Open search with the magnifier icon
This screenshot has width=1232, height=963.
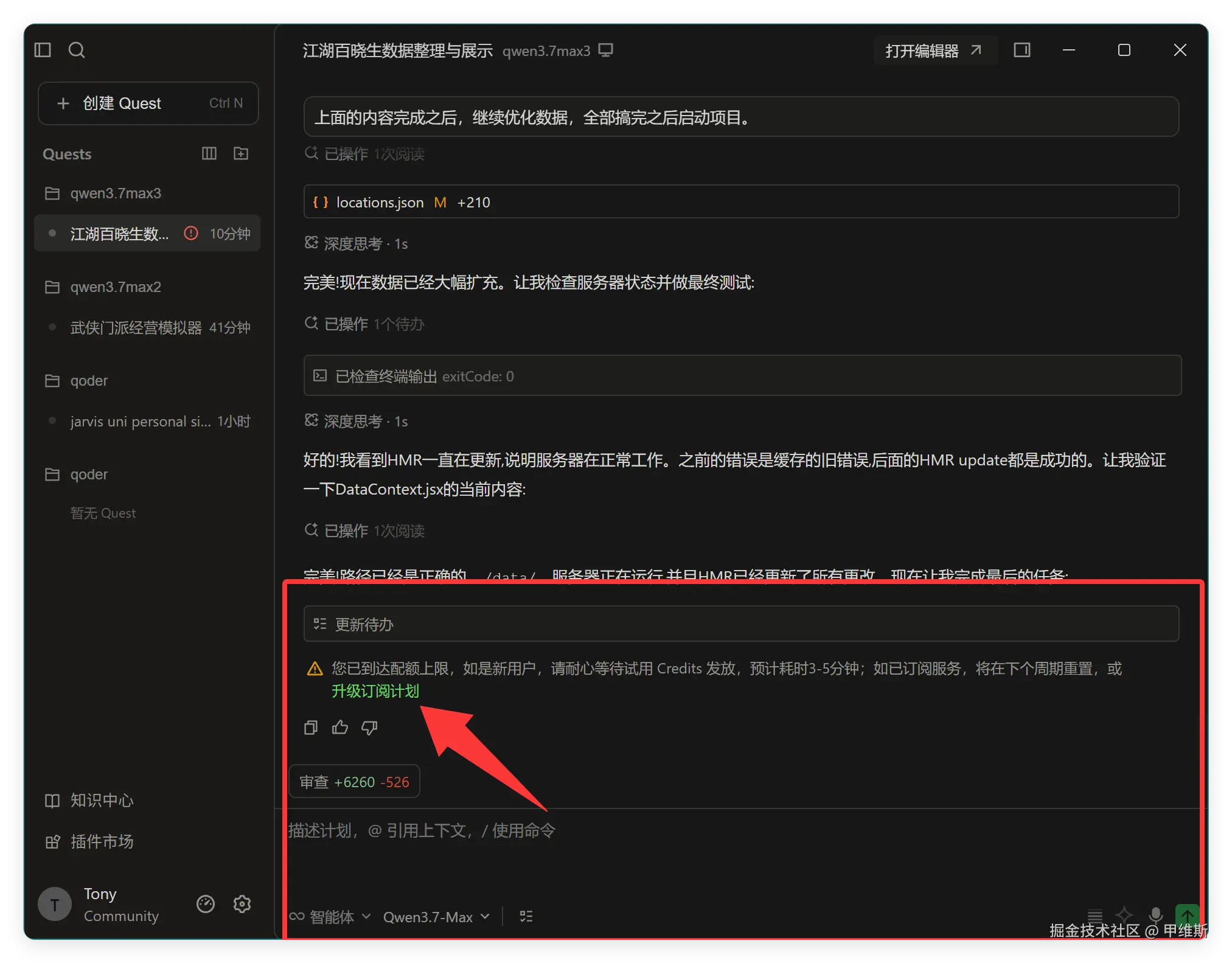[77, 50]
